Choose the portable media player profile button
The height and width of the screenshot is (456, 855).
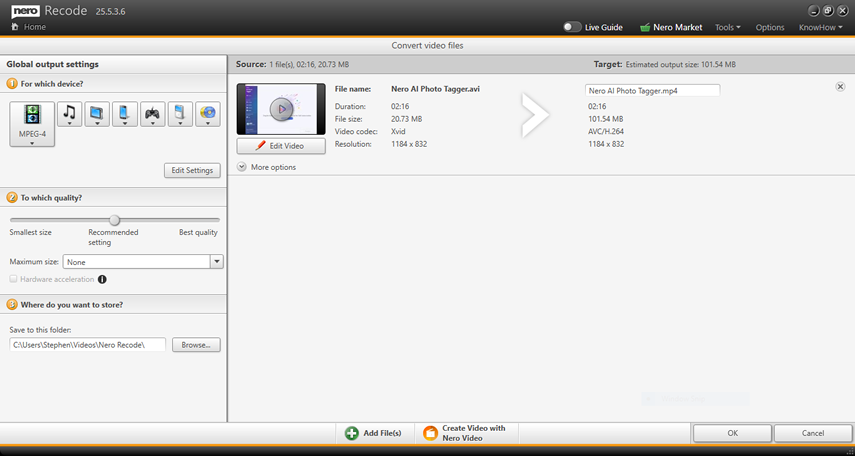[x=180, y=114]
